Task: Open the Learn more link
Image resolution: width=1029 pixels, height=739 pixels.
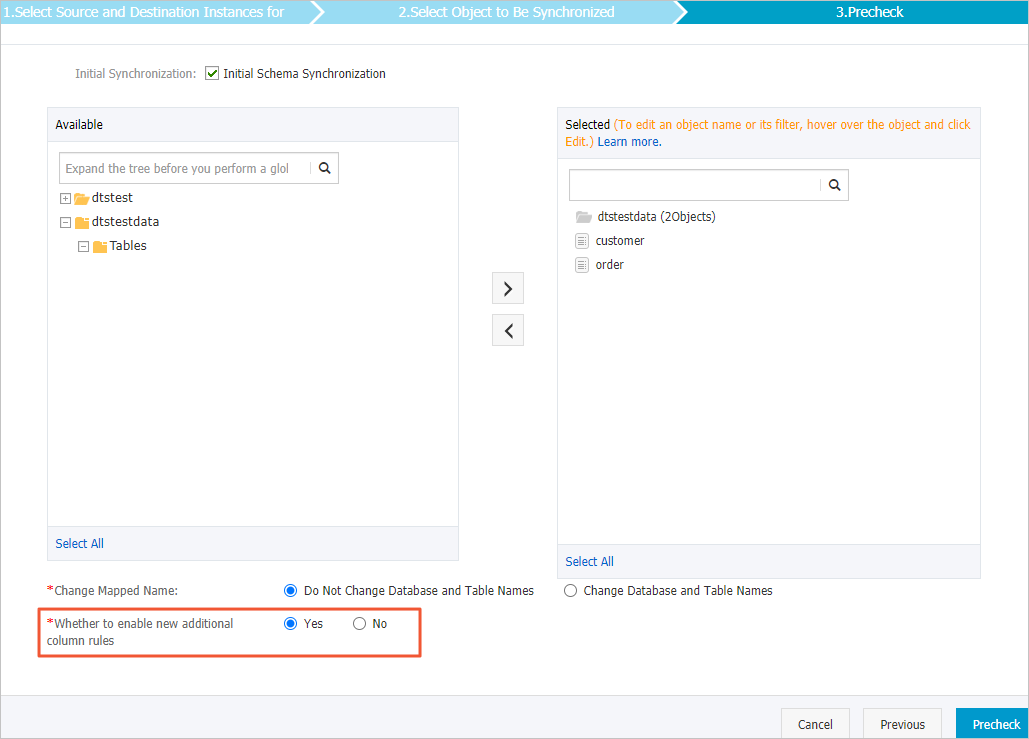Action: pyautogui.click(x=629, y=142)
